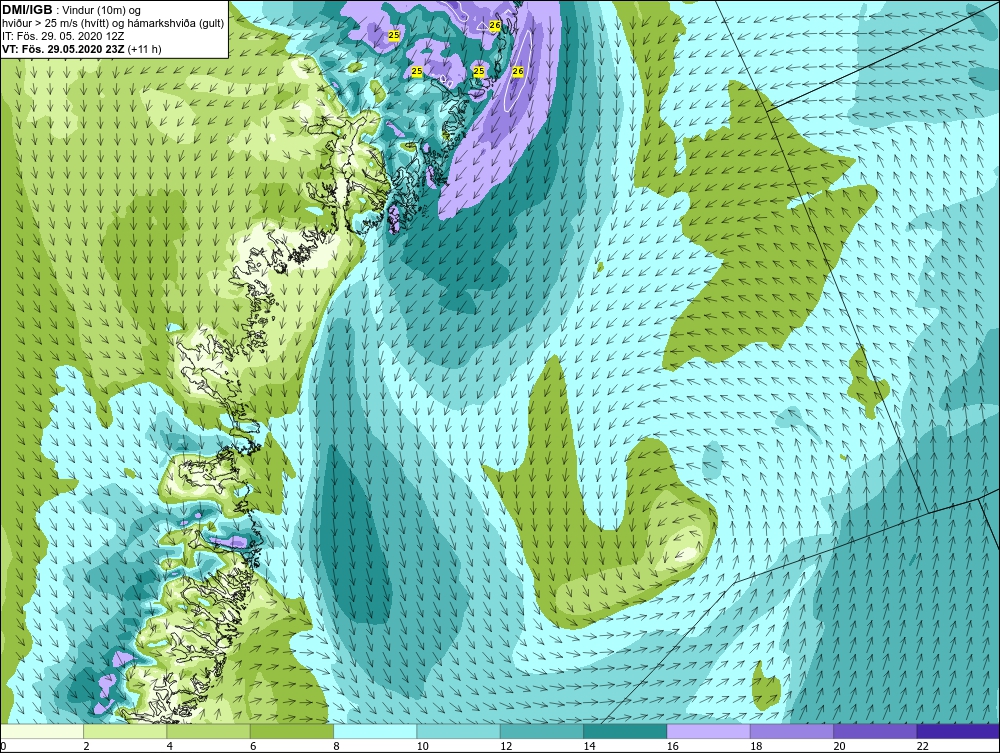This screenshot has height=753, width=1000.
Task: Select the 2–4 m/s light green legend swatch
Action: click(125, 731)
